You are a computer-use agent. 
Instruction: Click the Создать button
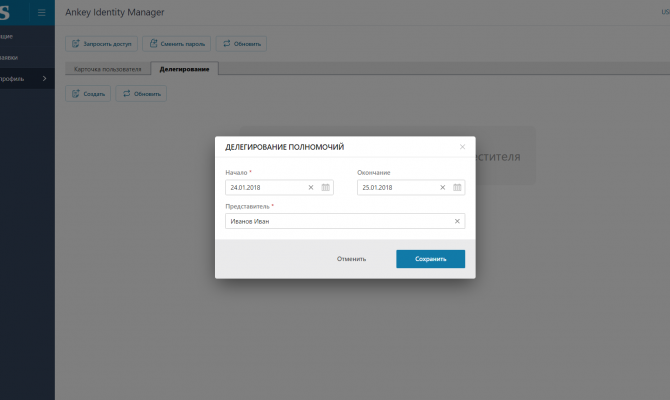(x=88, y=94)
